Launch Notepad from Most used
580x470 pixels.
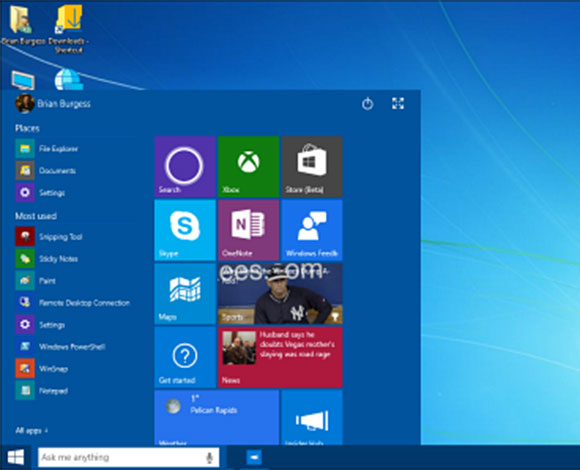(x=42, y=391)
